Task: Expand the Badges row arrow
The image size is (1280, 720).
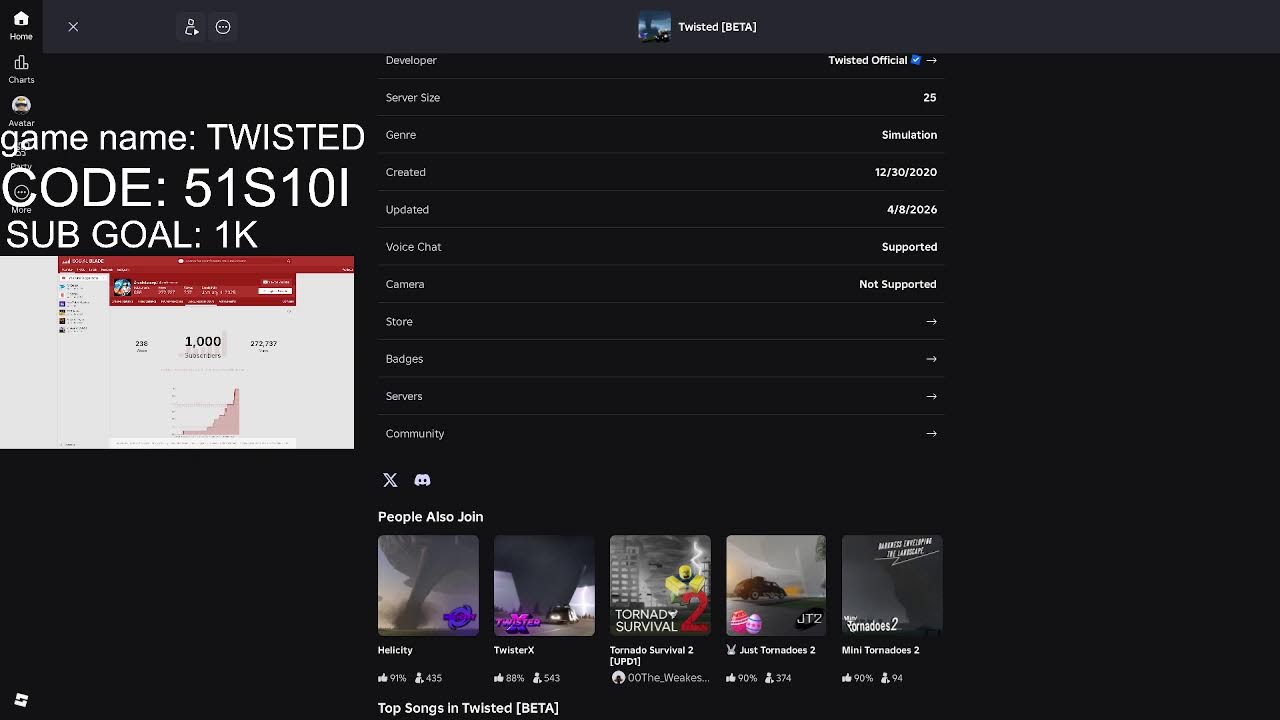Action: click(x=931, y=359)
